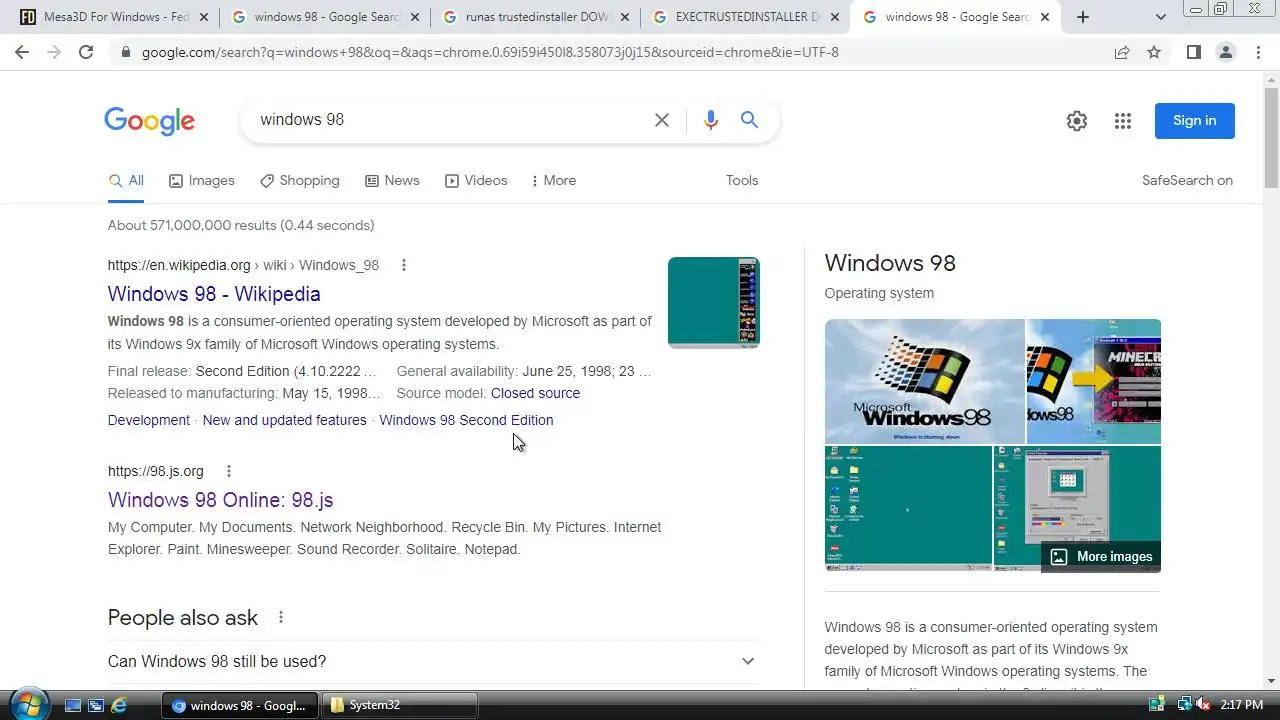Open the Google apps grid icon
This screenshot has width=1280, height=720.
[1123, 121]
